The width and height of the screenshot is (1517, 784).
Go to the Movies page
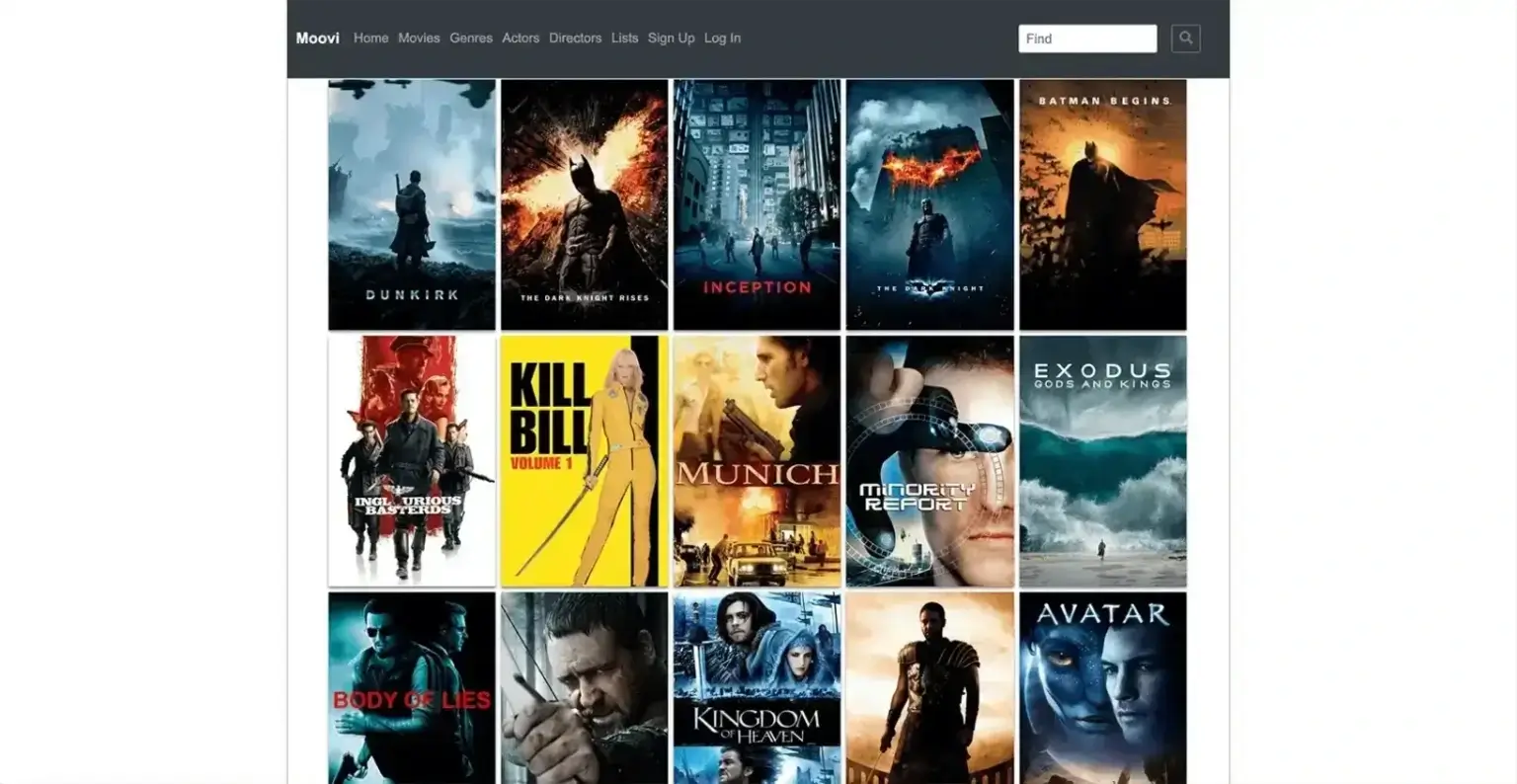[x=419, y=39]
